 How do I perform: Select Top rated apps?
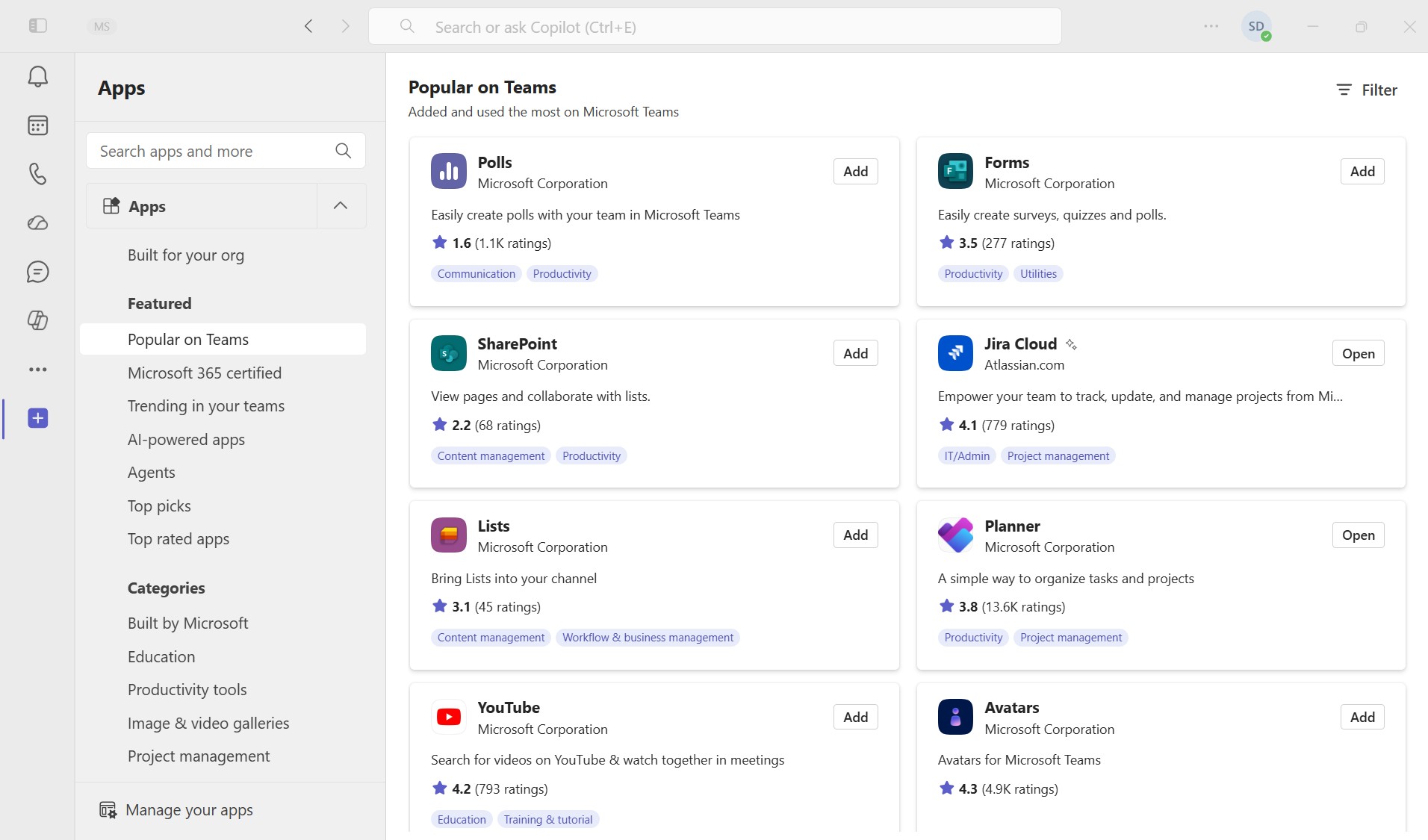coord(178,539)
